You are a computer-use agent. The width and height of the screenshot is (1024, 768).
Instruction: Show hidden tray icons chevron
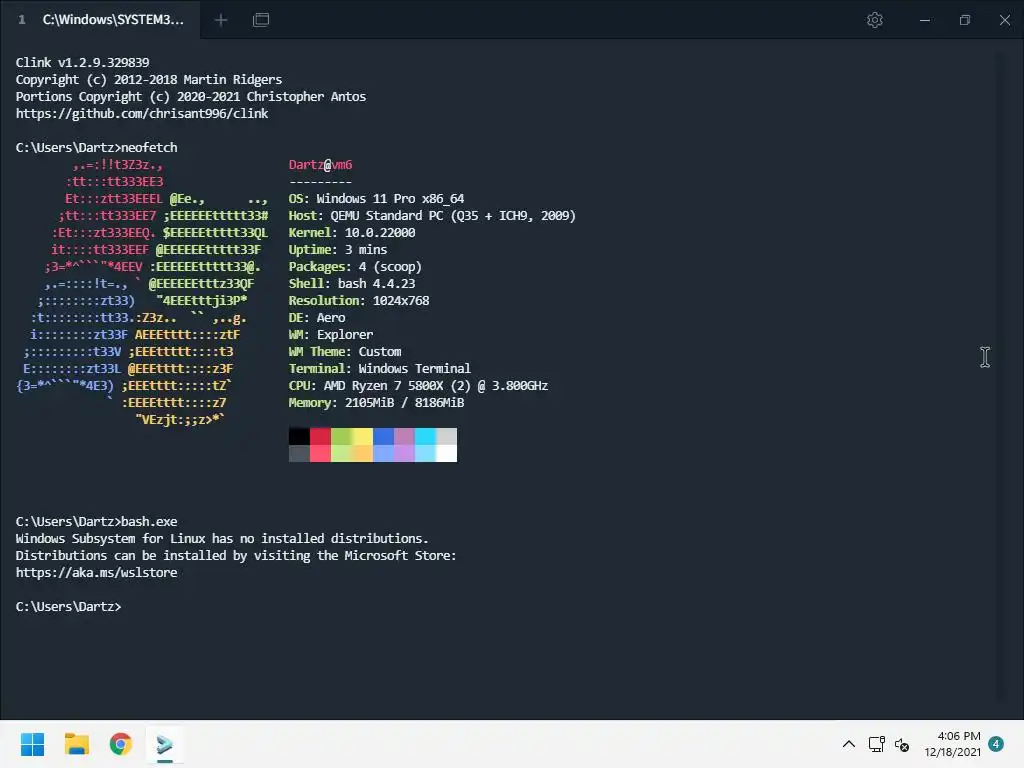pyautogui.click(x=848, y=744)
